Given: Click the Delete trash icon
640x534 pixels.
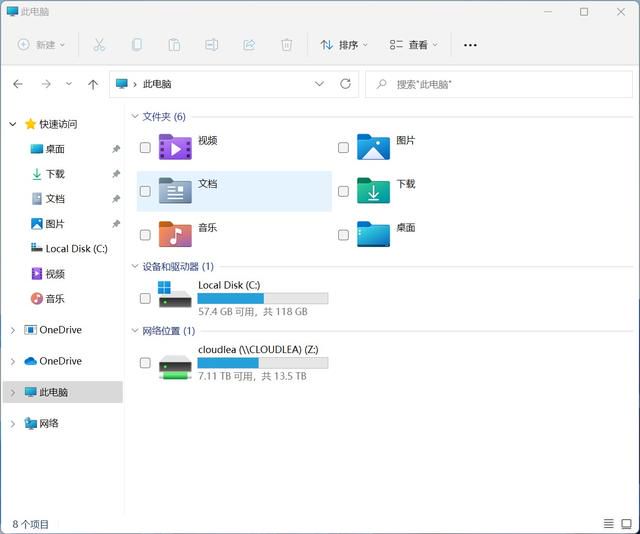Looking at the screenshot, I should pos(287,44).
